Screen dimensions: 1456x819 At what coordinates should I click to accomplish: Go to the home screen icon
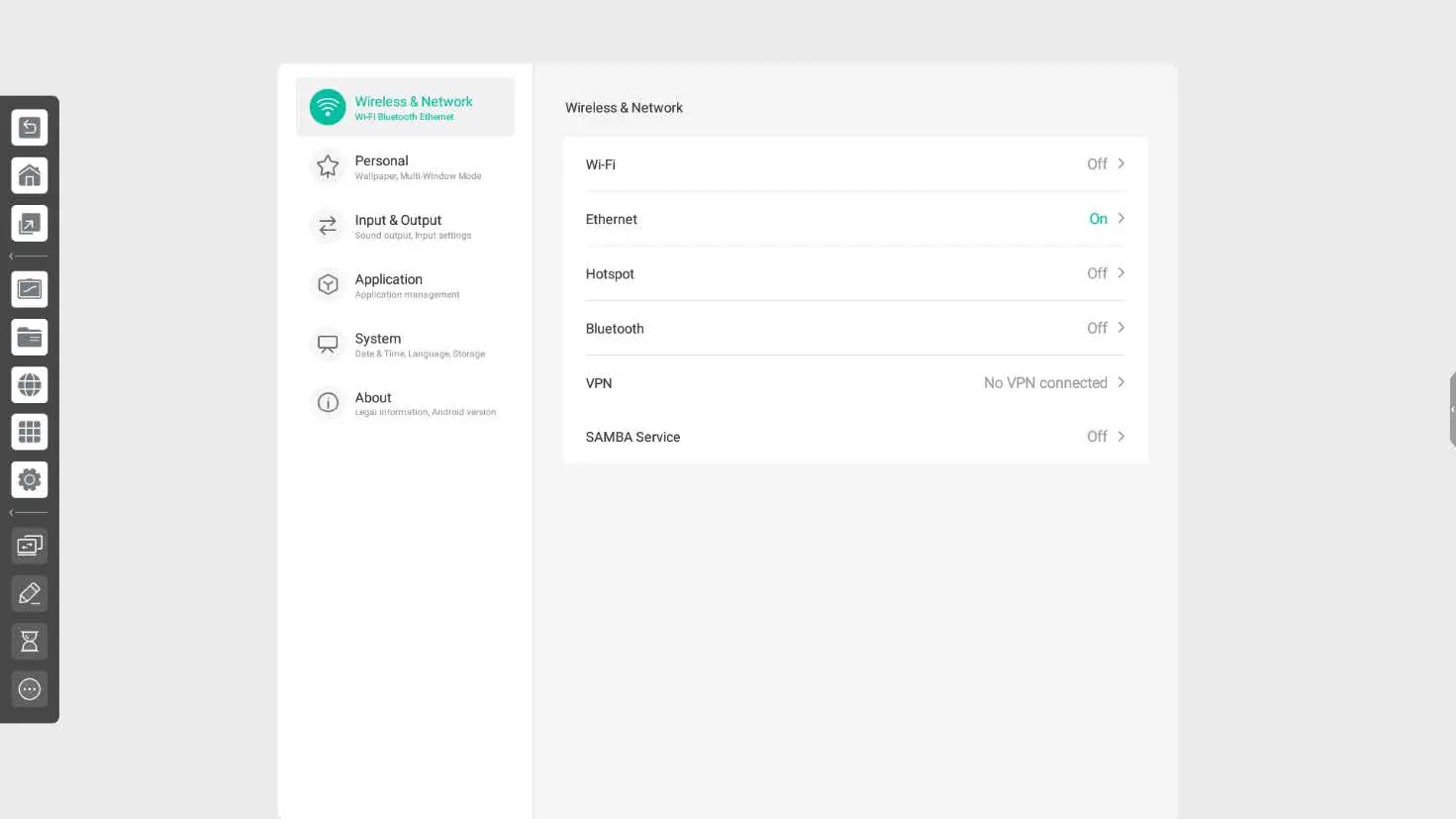tap(30, 175)
